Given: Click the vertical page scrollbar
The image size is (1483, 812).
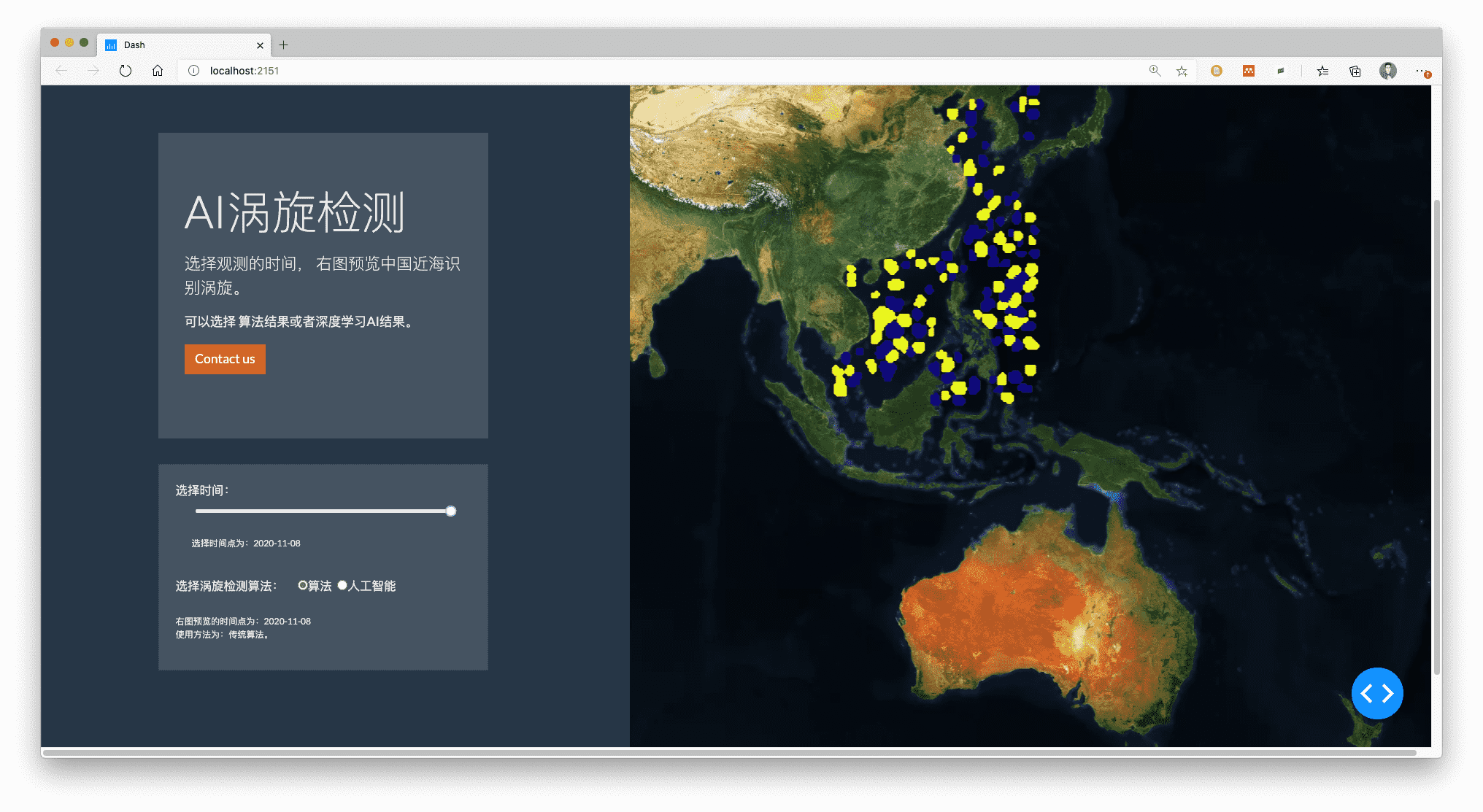Looking at the screenshot, I should [x=1436, y=438].
